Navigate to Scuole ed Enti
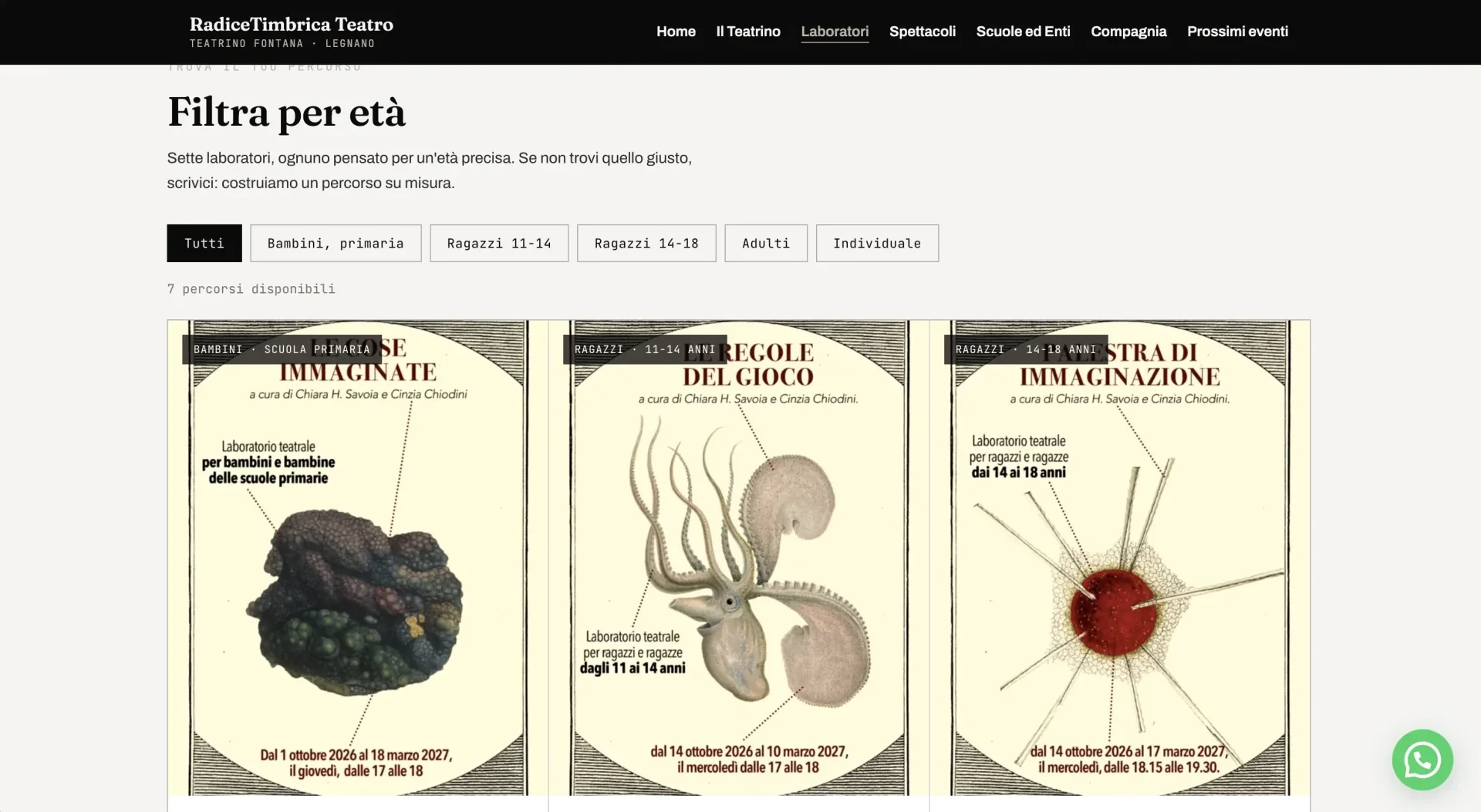Viewport: 1481px width, 812px height. coord(1023,32)
